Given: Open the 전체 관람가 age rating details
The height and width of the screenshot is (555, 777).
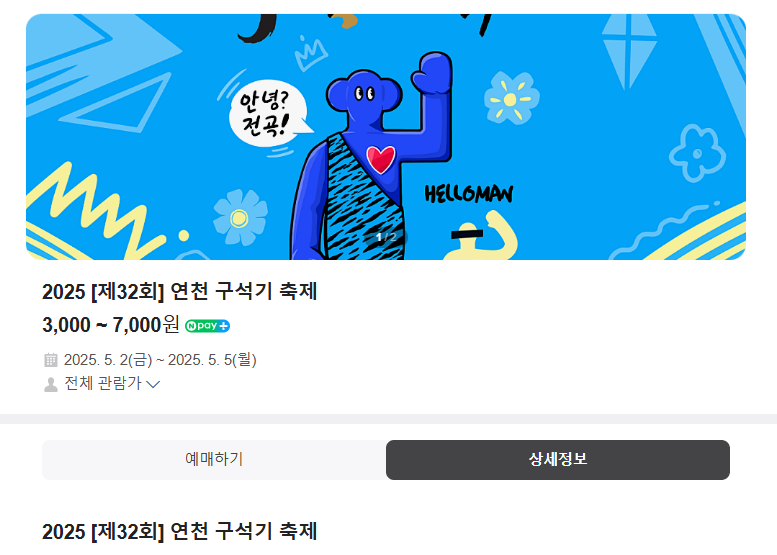Looking at the screenshot, I should coord(103,384).
